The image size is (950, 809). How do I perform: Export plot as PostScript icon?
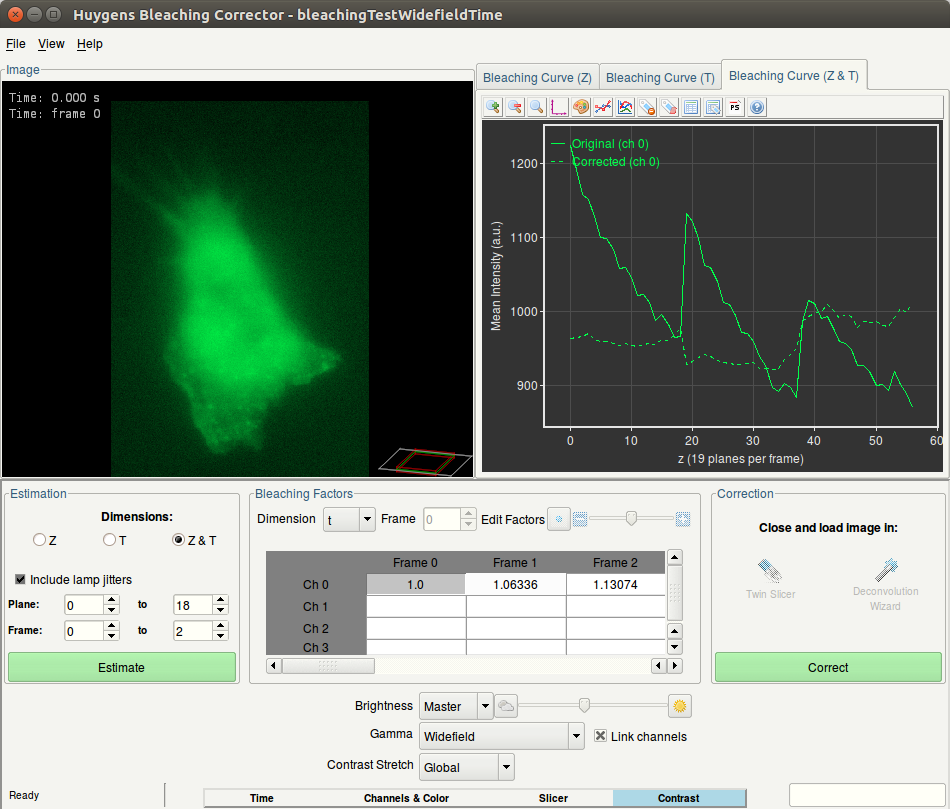coord(735,107)
